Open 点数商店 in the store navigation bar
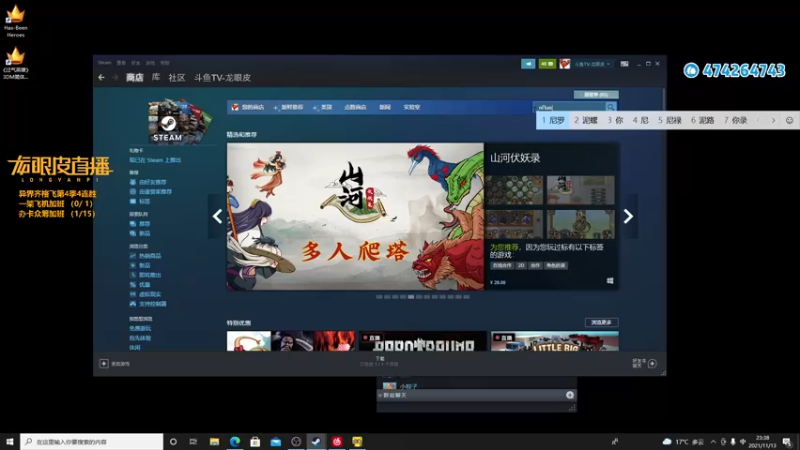This screenshot has width=800, height=450. 355,107
